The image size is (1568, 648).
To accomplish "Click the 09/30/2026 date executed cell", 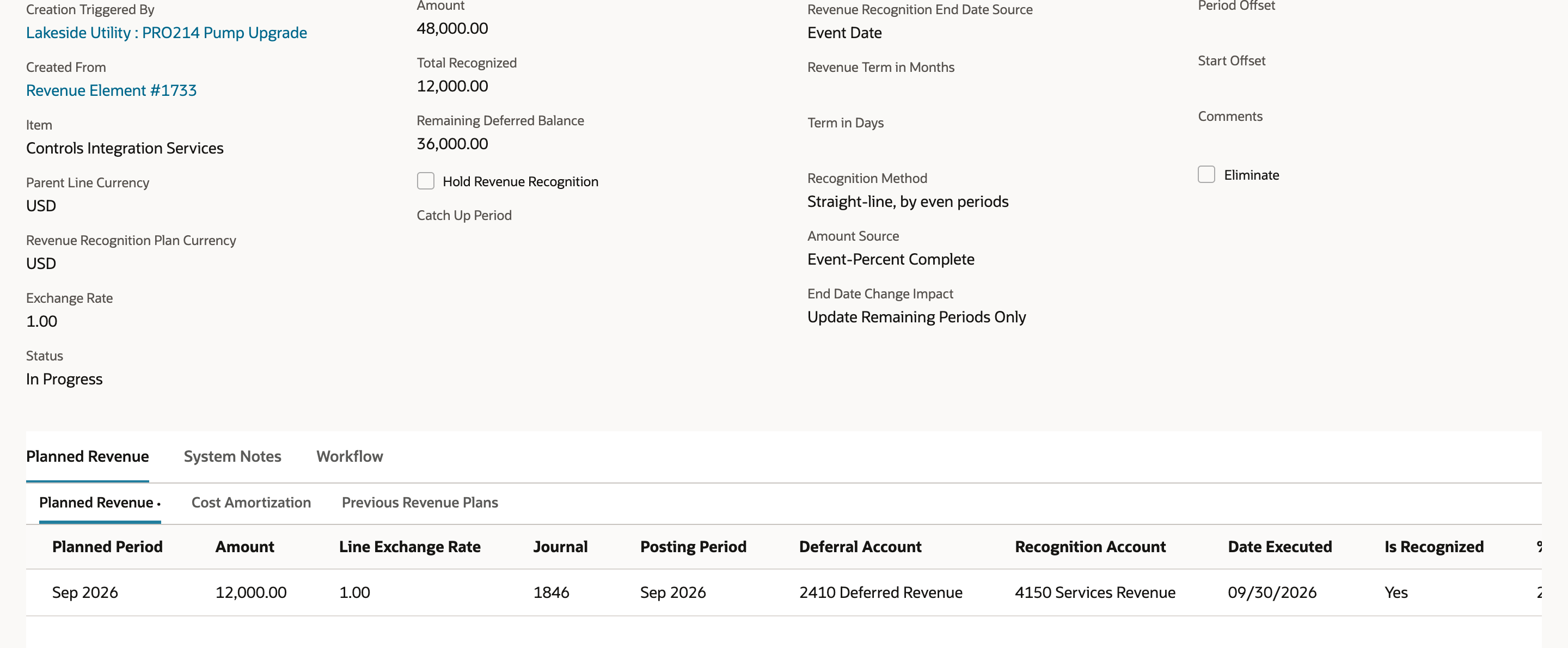I will (x=1272, y=592).
